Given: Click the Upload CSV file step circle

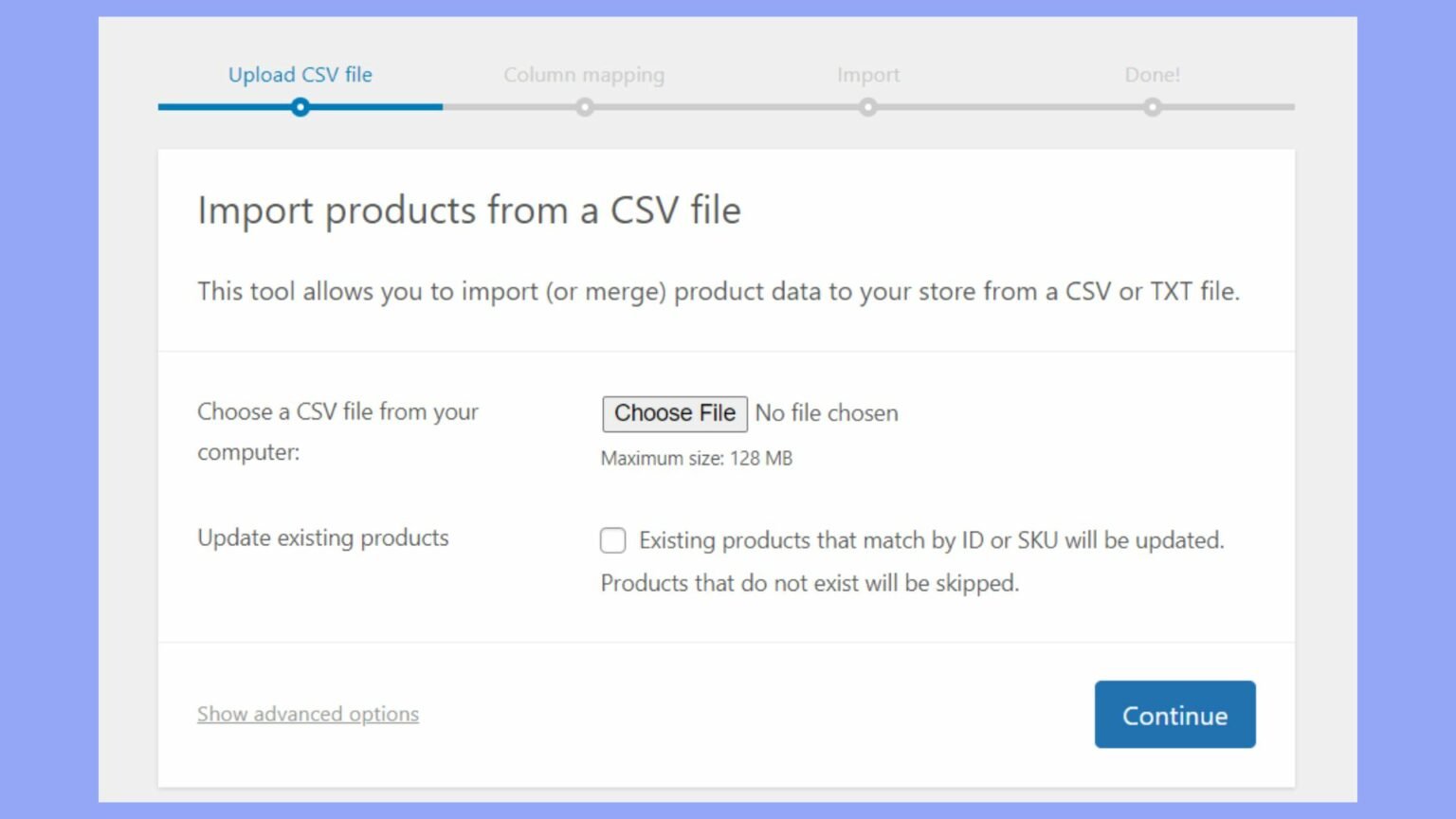Looking at the screenshot, I should click(x=300, y=107).
